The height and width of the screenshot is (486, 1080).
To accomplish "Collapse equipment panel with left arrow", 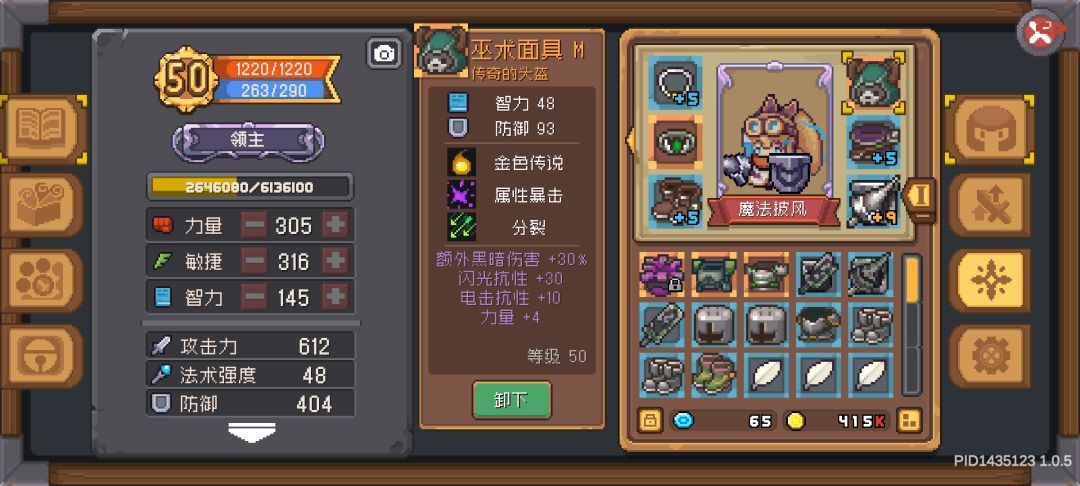I will (x=629, y=140).
